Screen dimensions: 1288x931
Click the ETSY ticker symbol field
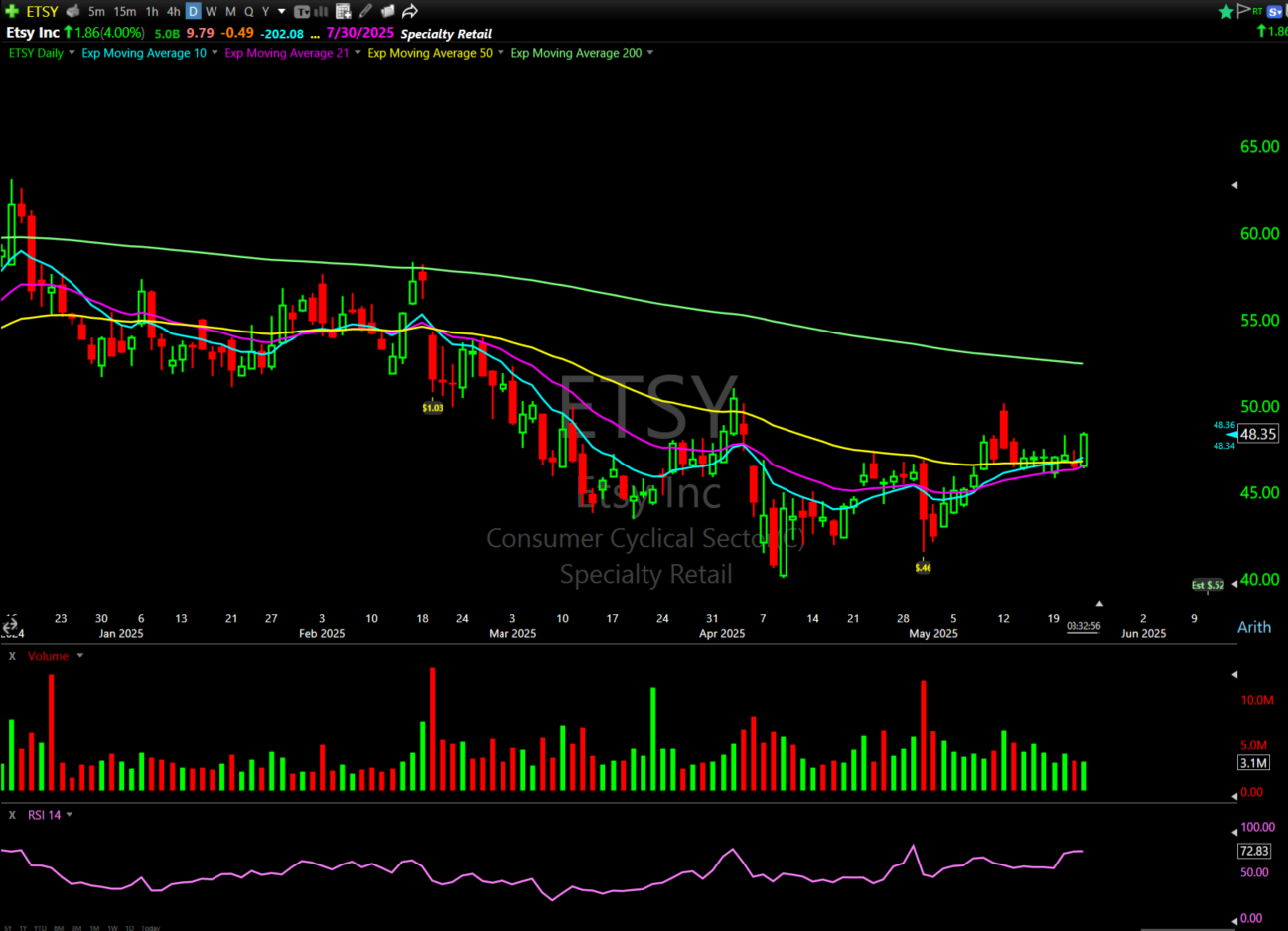(43, 11)
